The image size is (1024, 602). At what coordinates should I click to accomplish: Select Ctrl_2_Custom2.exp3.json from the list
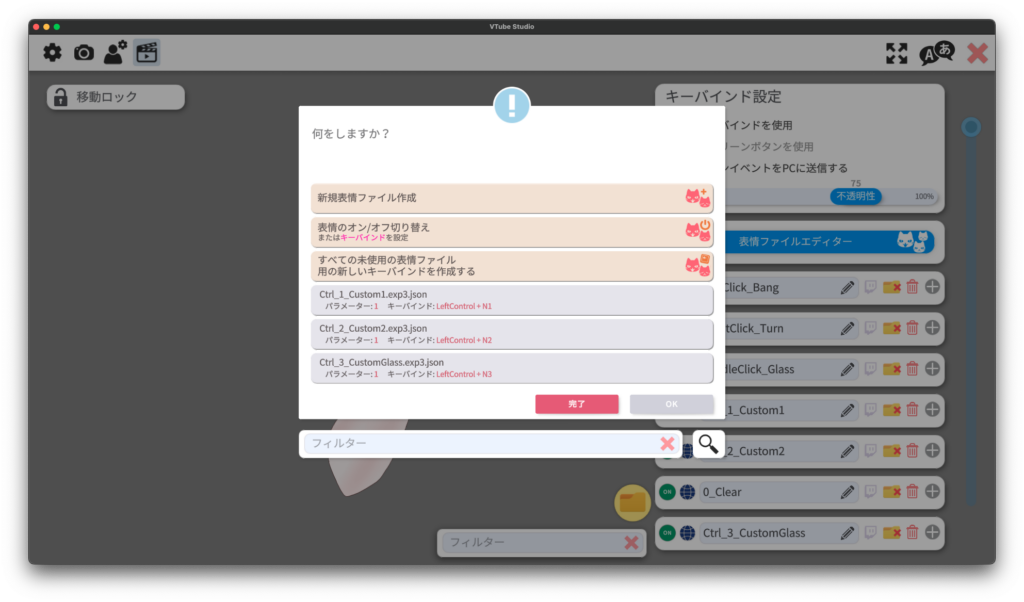click(x=511, y=334)
